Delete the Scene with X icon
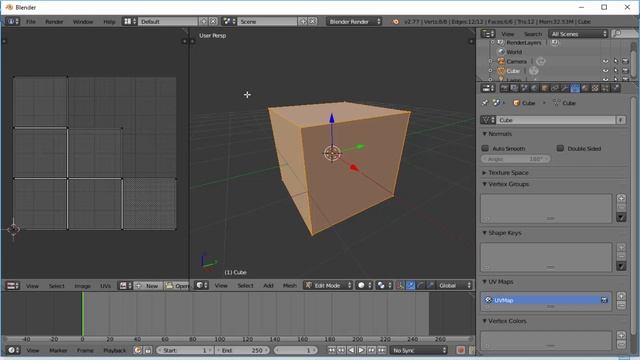Screen dimensions: 640x360 (312, 21)
